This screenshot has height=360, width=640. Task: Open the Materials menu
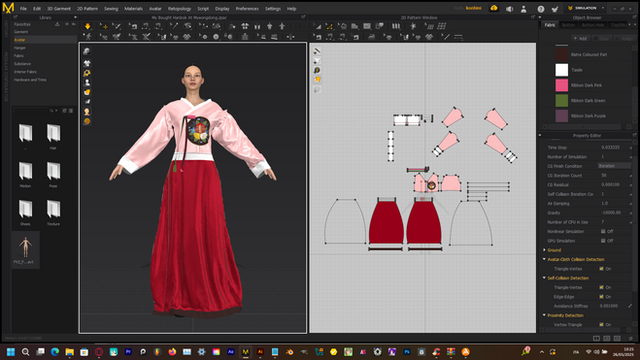coord(133,9)
